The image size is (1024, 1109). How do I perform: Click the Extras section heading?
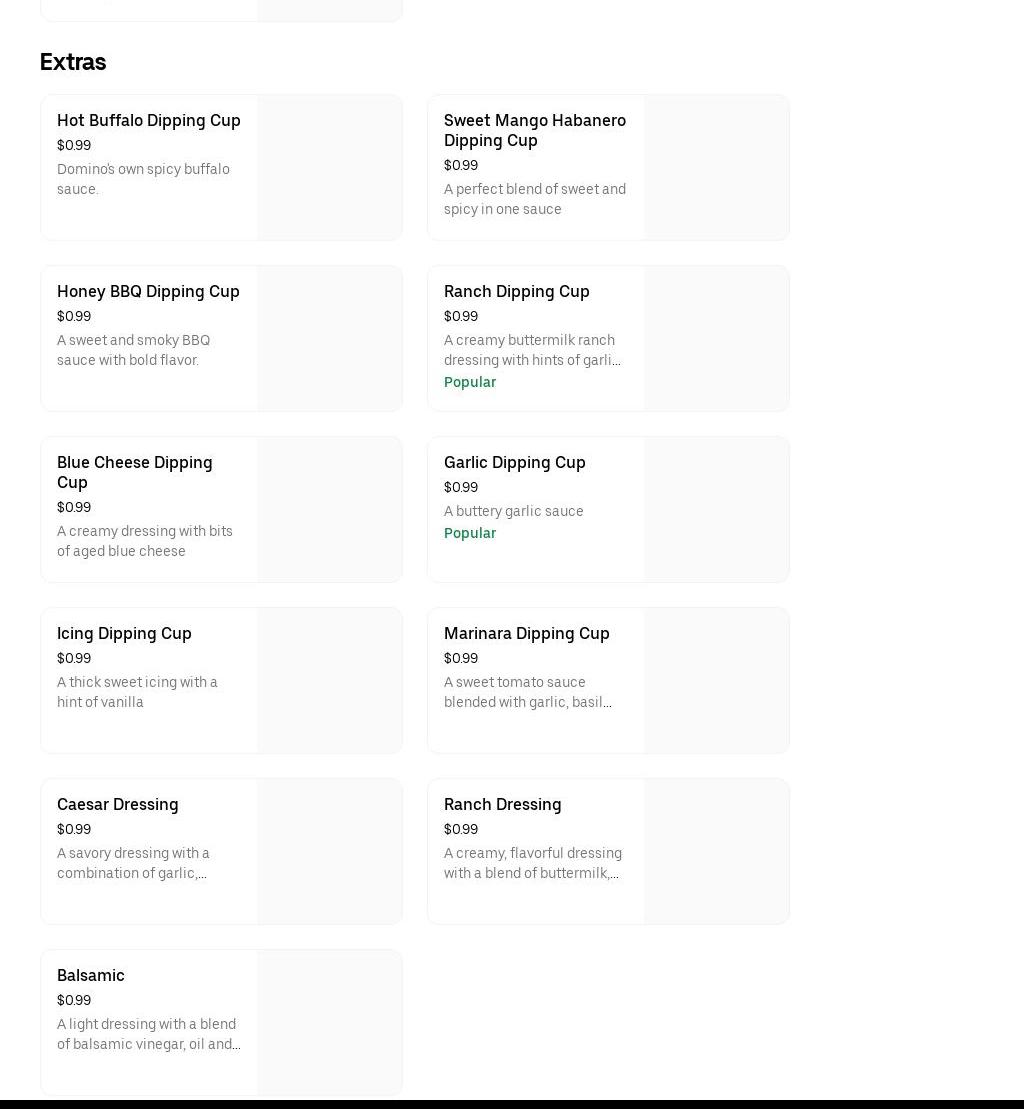tap(73, 62)
